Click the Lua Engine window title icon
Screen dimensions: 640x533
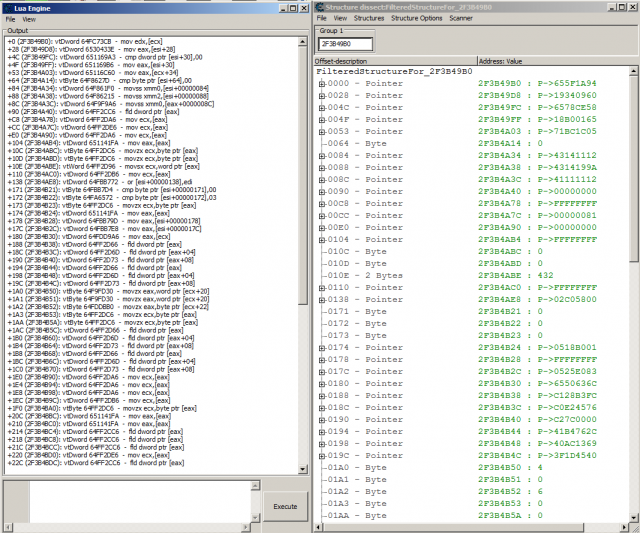pos(7,7)
